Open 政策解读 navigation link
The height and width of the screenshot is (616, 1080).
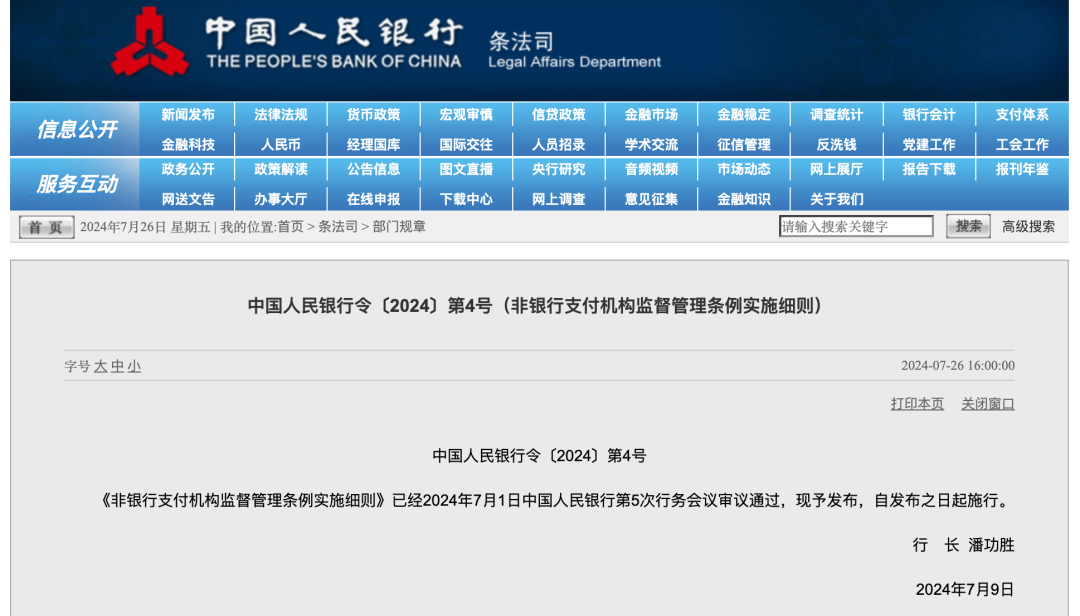(x=280, y=170)
